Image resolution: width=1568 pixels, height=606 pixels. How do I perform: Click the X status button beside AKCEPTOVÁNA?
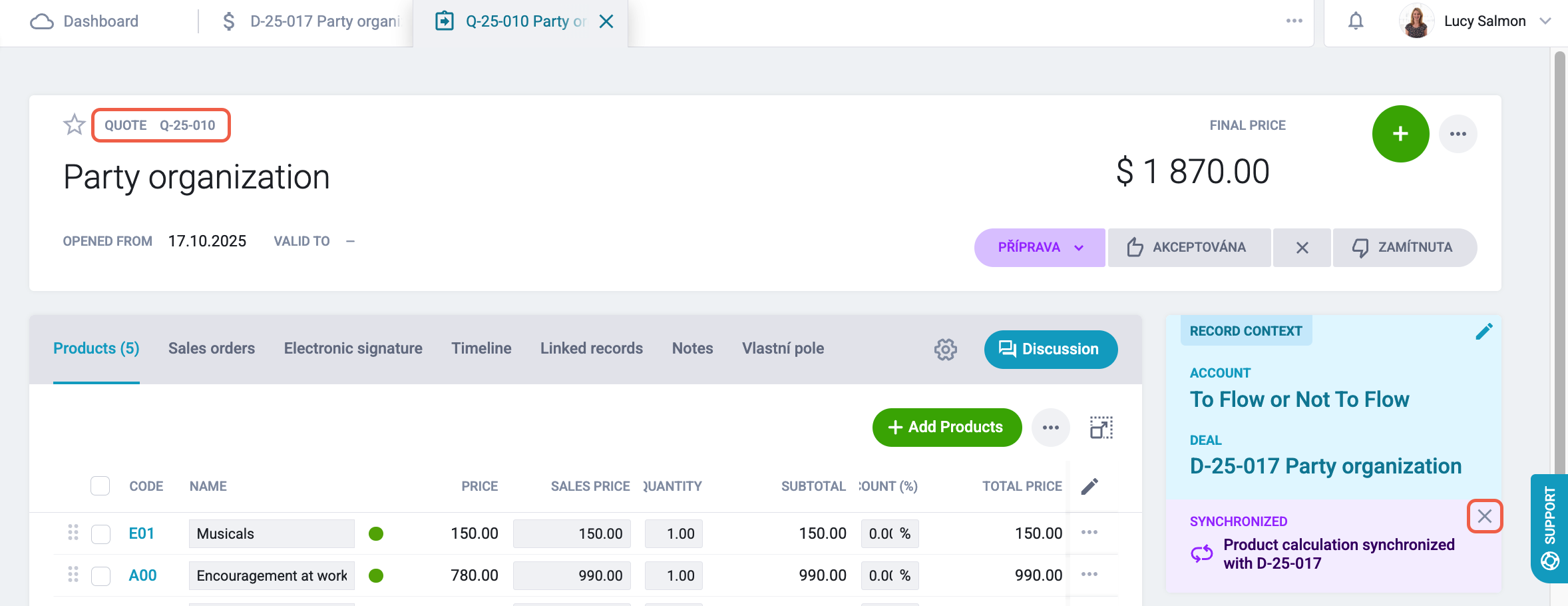(x=1302, y=248)
